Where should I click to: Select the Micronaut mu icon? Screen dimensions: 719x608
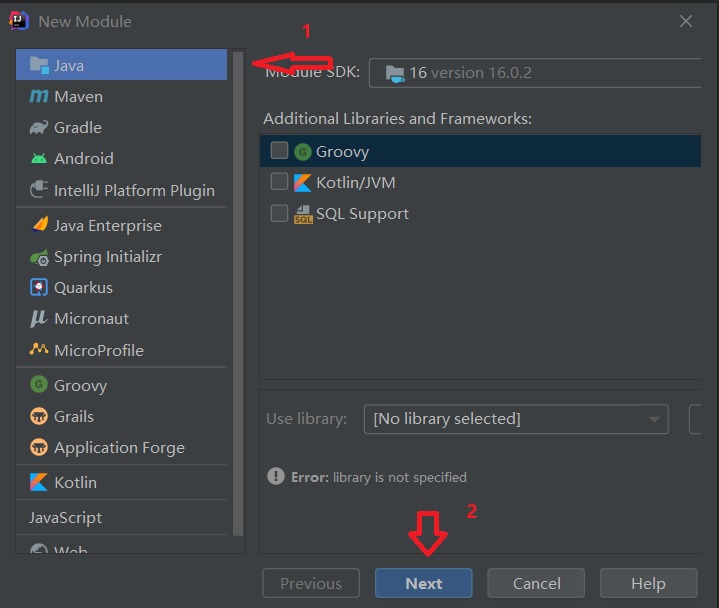pyautogui.click(x=39, y=319)
